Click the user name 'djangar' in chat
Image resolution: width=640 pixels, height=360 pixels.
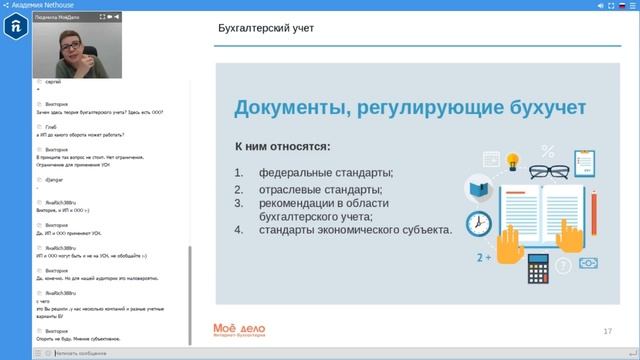[54, 180]
